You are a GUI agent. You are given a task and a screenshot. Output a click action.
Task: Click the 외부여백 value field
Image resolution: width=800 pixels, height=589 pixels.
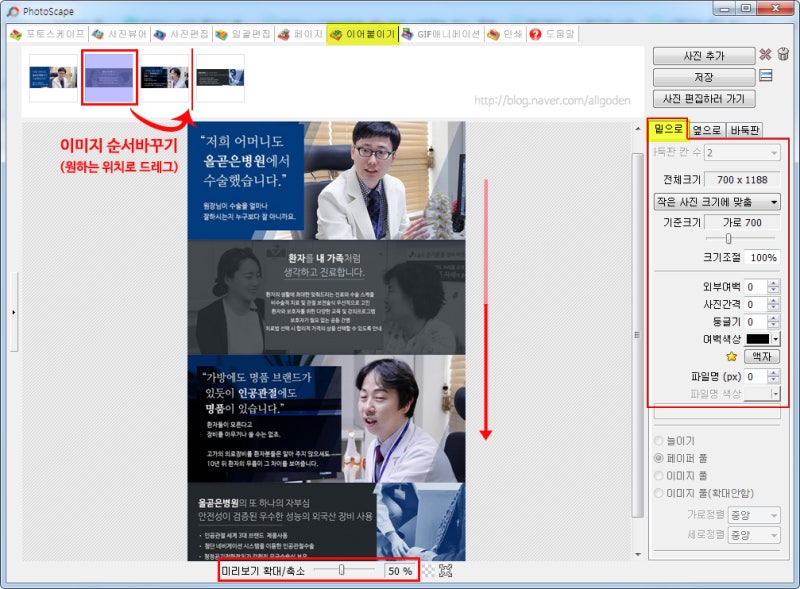756,287
